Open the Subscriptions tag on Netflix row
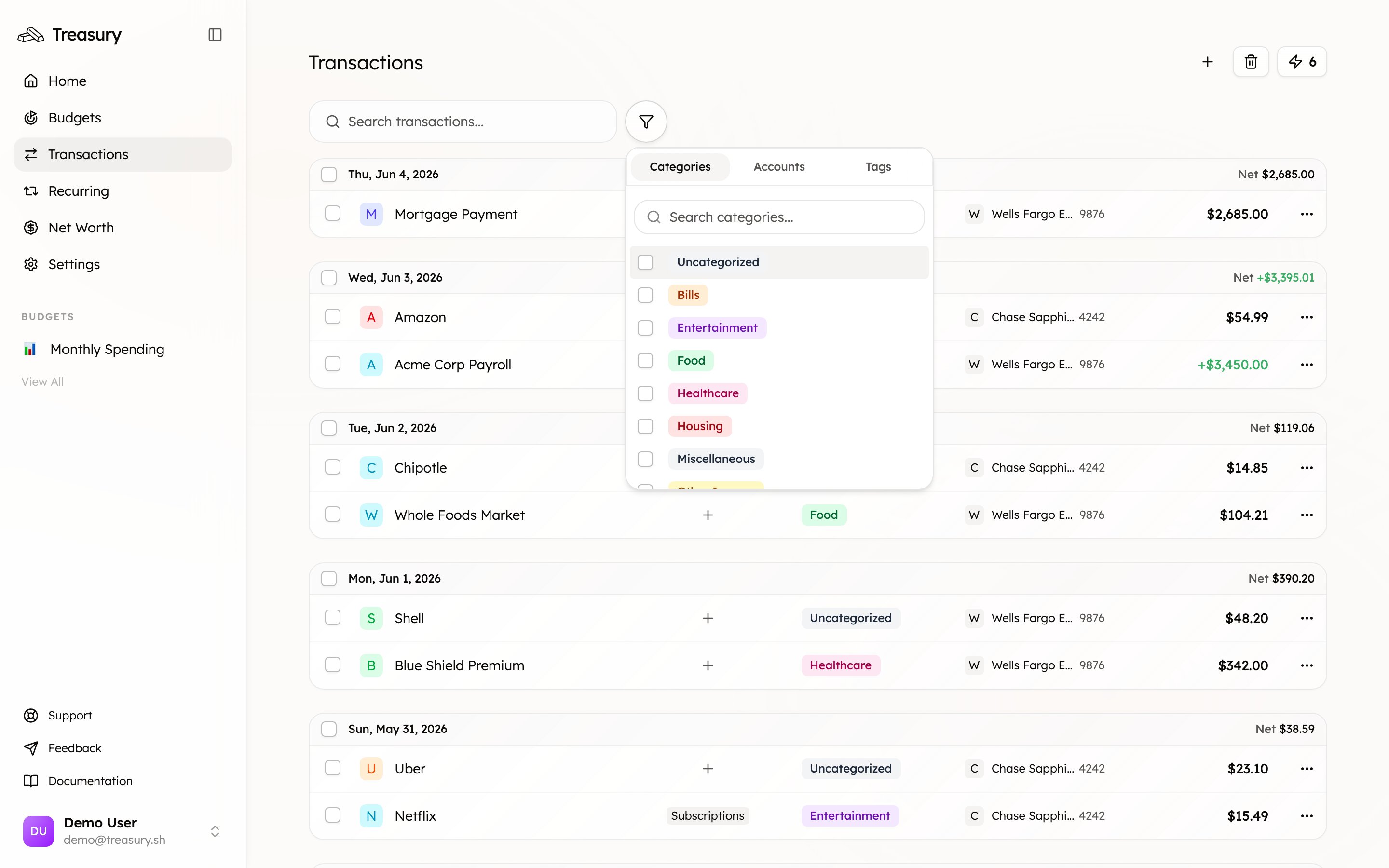This screenshot has height=868, width=1389. 708,816
